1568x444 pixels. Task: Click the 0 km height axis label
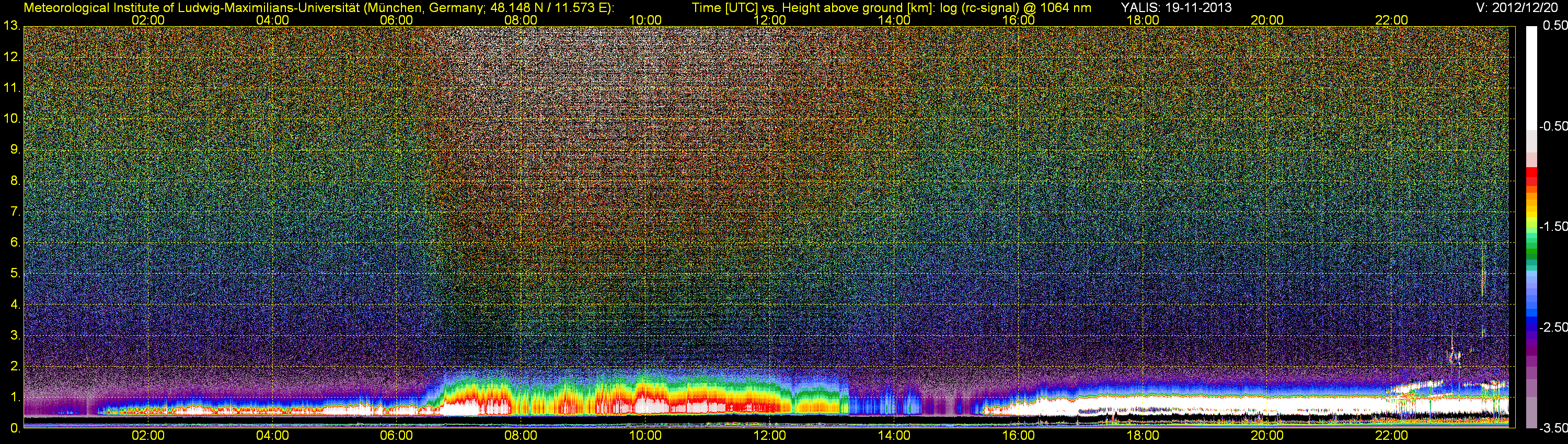(15, 428)
